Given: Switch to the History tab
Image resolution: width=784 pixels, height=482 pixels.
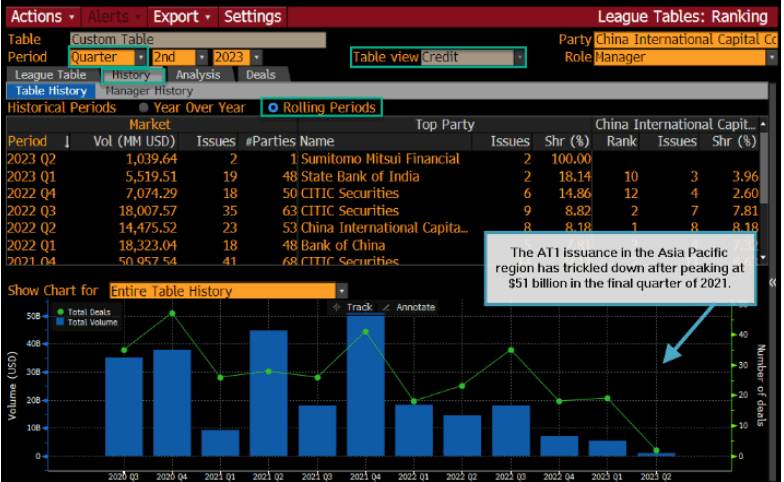Looking at the screenshot, I should [x=131, y=75].
